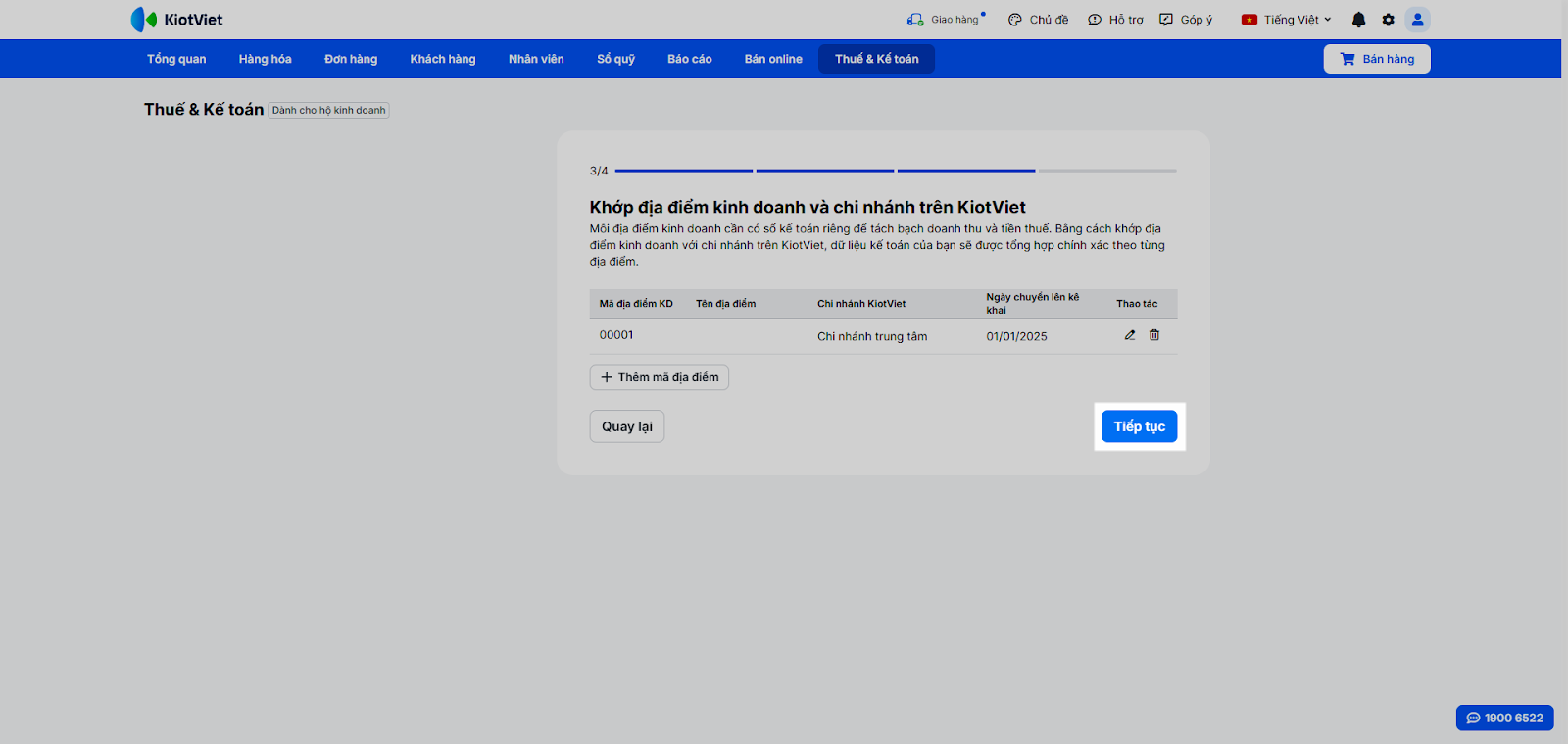Viewport: 1568px width, 744px height.
Task: Click the KiotViet brand name
Action: click(x=193, y=20)
